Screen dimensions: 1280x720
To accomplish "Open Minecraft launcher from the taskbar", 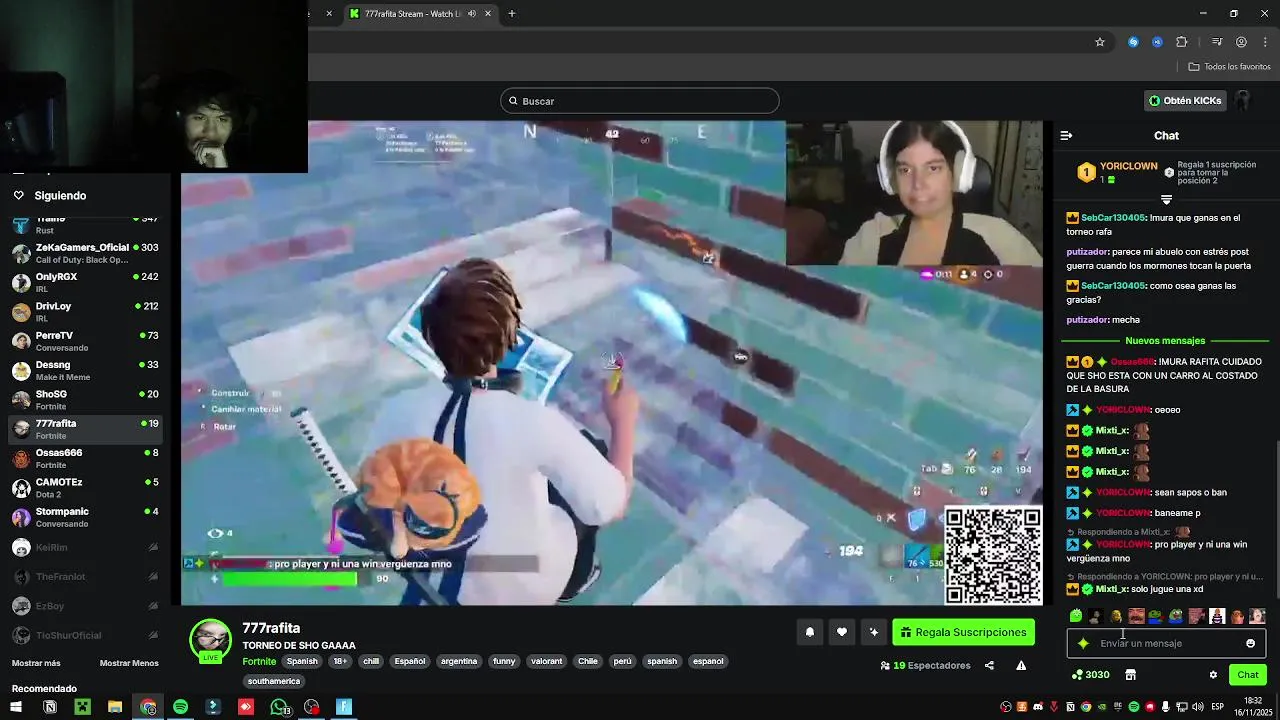I will [82, 707].
